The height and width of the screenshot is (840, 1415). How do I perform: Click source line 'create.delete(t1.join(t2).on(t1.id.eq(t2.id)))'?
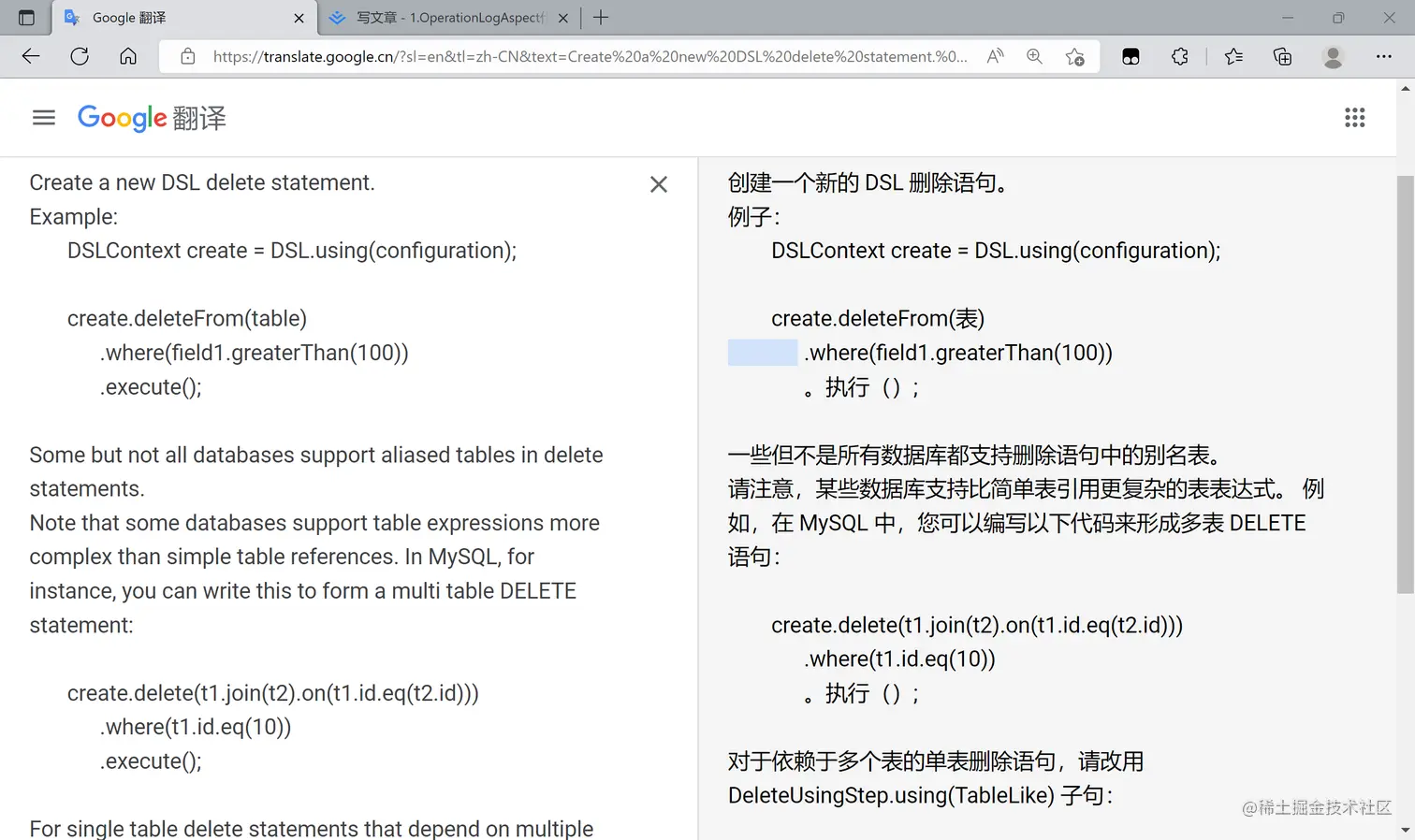(273, 693)
